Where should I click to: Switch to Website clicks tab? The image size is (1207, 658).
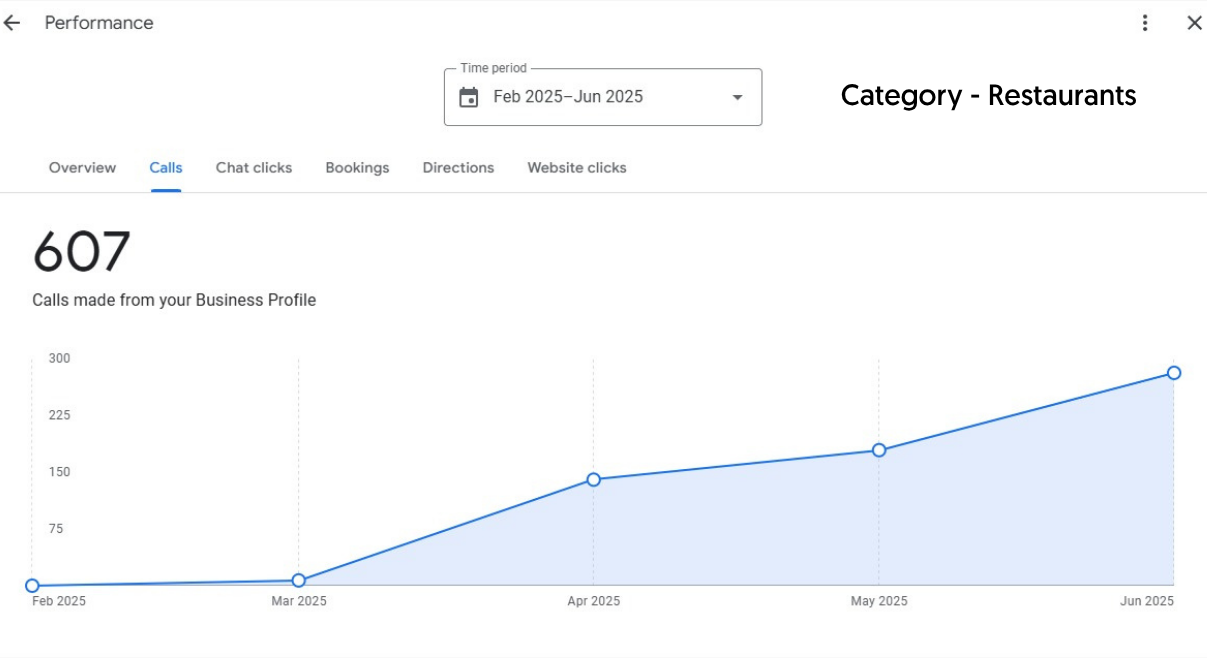pos(577,168)
